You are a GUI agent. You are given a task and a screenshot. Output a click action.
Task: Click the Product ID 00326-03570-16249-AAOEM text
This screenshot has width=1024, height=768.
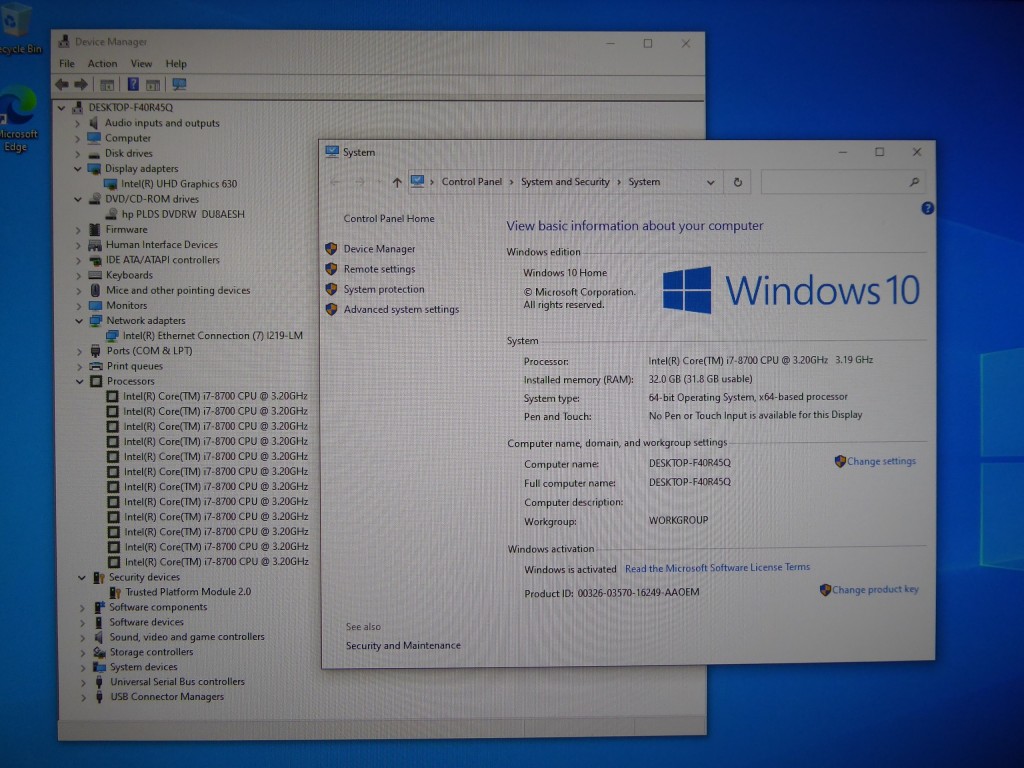tap(611, 593)
